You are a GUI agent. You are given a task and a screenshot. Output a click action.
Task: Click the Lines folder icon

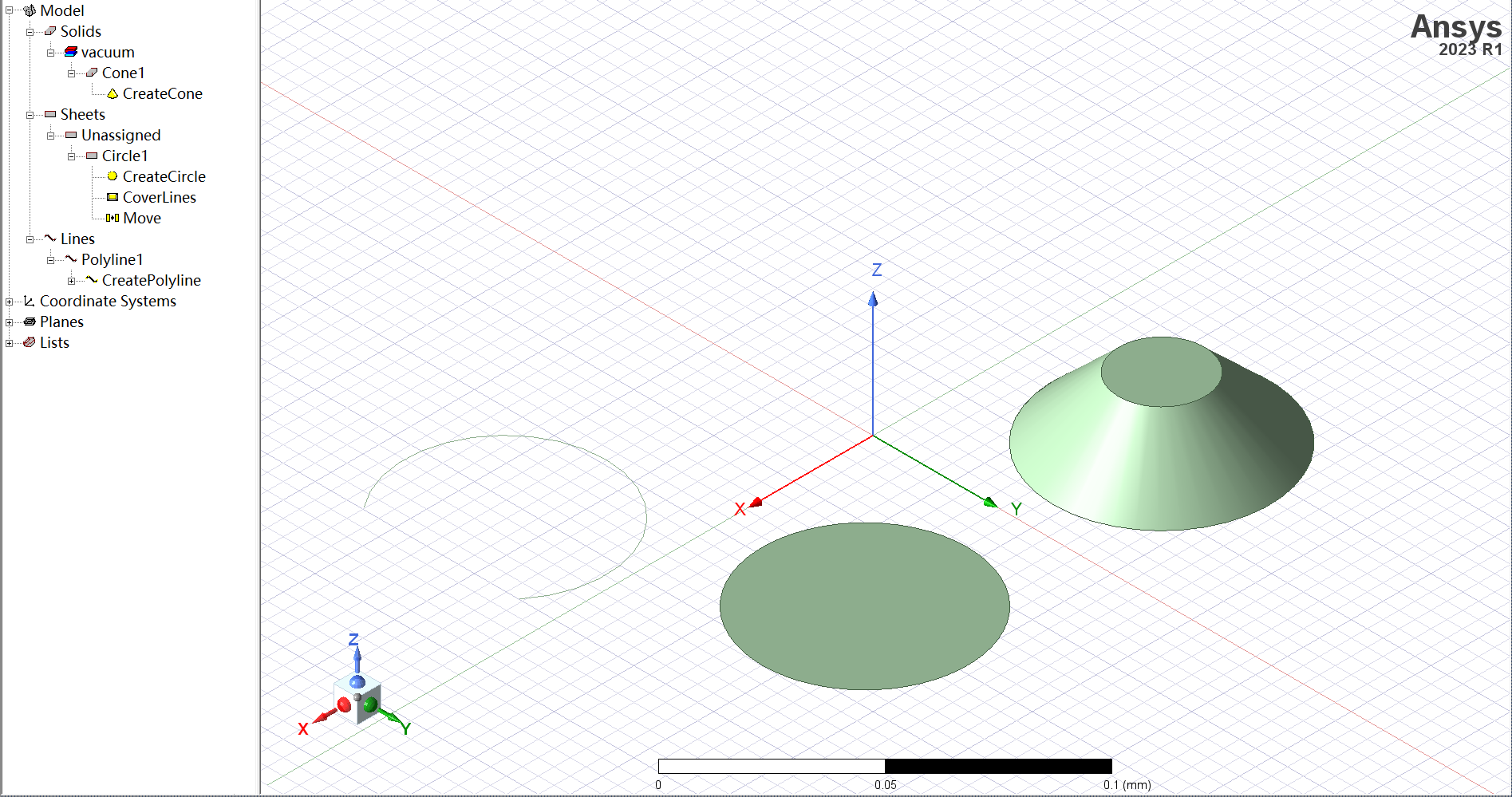point(50,238)
